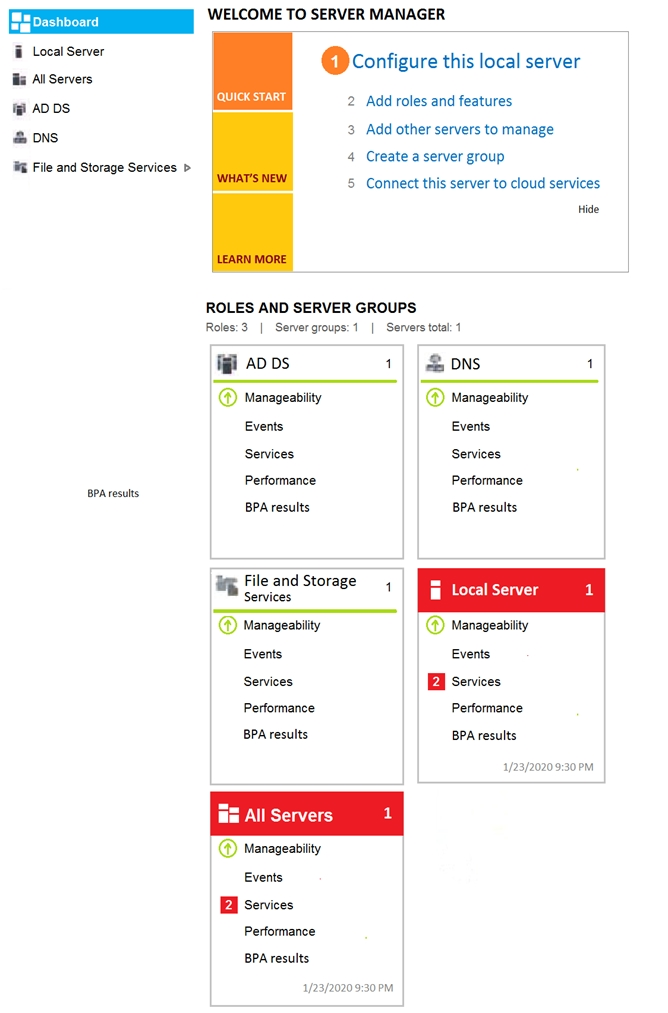Click the AD DS tile header icon
The height and width of the screenshot is (1013, 668).
[x=227, y=364]
